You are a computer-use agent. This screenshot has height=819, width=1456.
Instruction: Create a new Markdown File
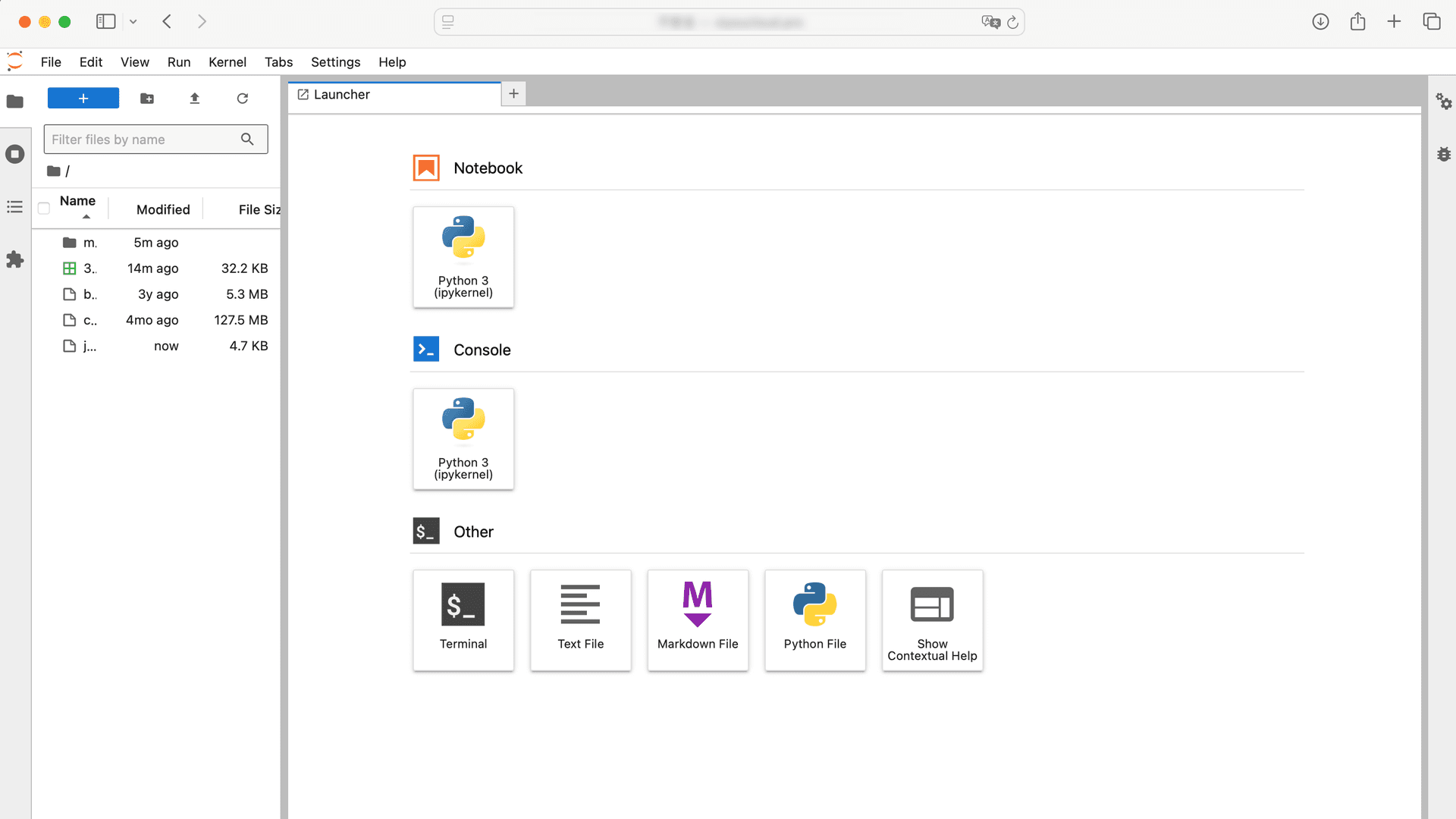click(697, 620)
